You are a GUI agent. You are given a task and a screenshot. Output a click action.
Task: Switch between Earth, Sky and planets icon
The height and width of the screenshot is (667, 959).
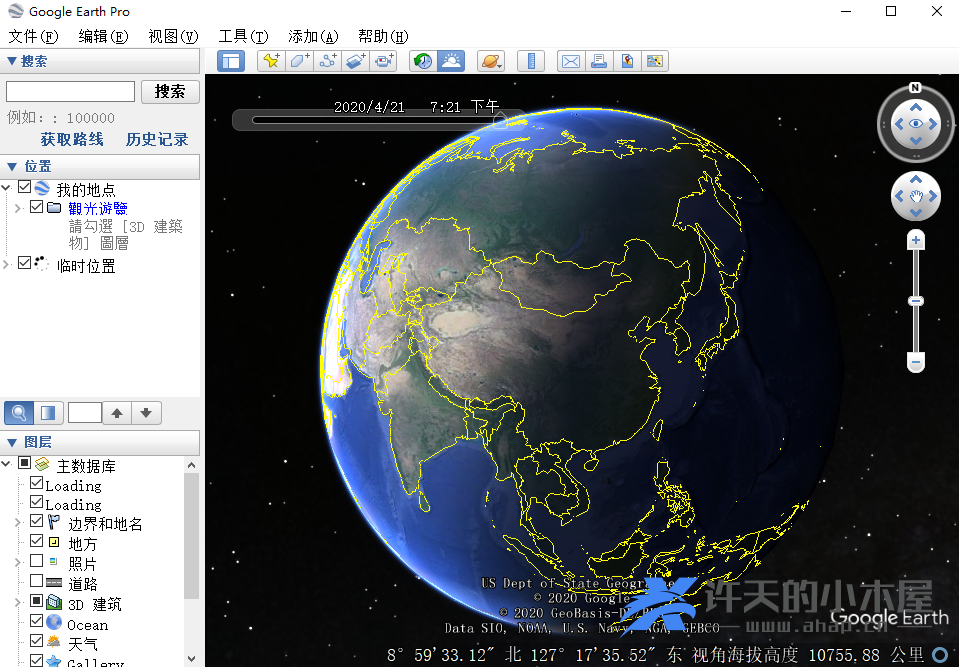point(491,61)
